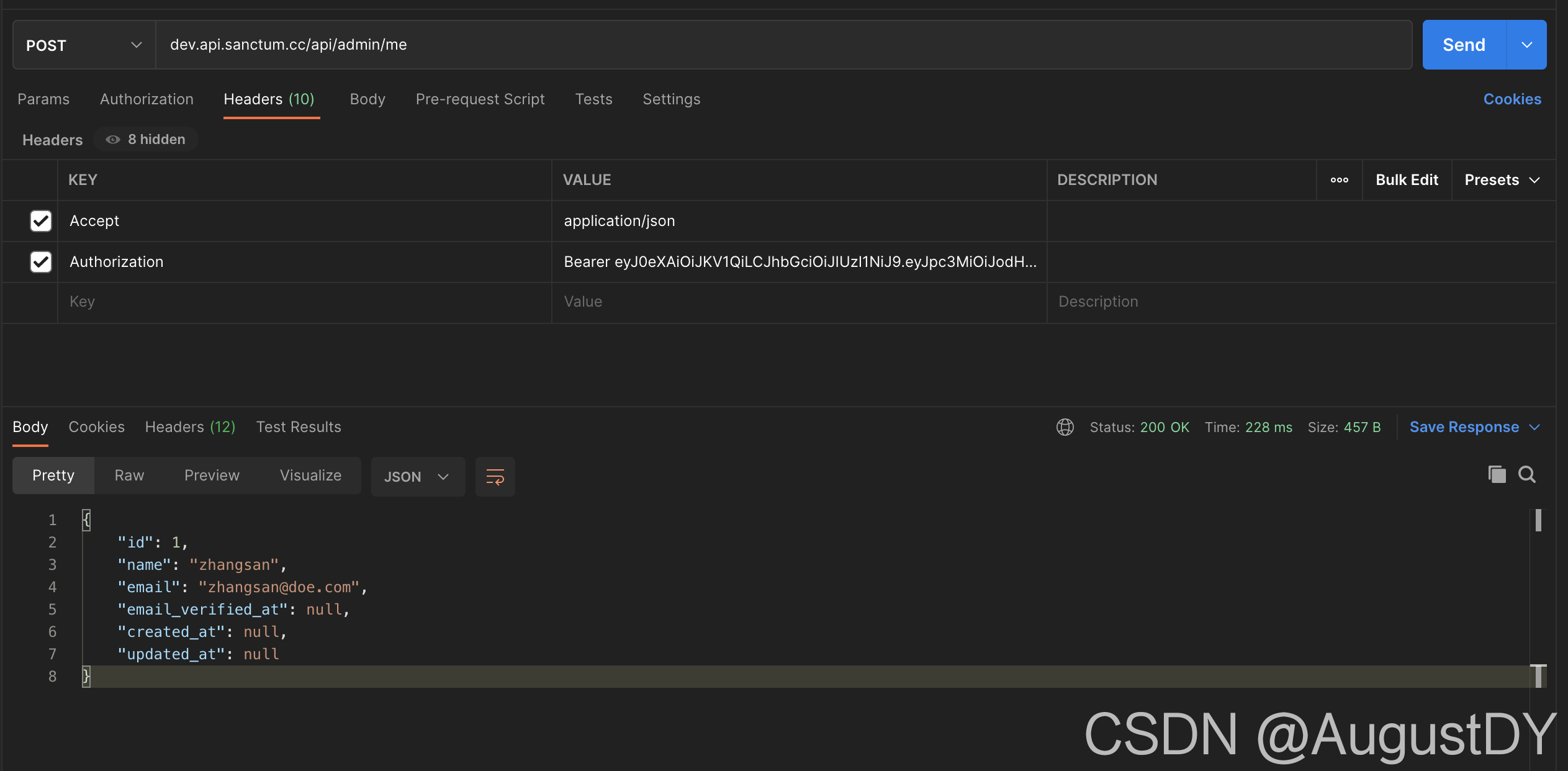Click the network globe icon
The image size is (1568, 771).
coord(1065,427)
